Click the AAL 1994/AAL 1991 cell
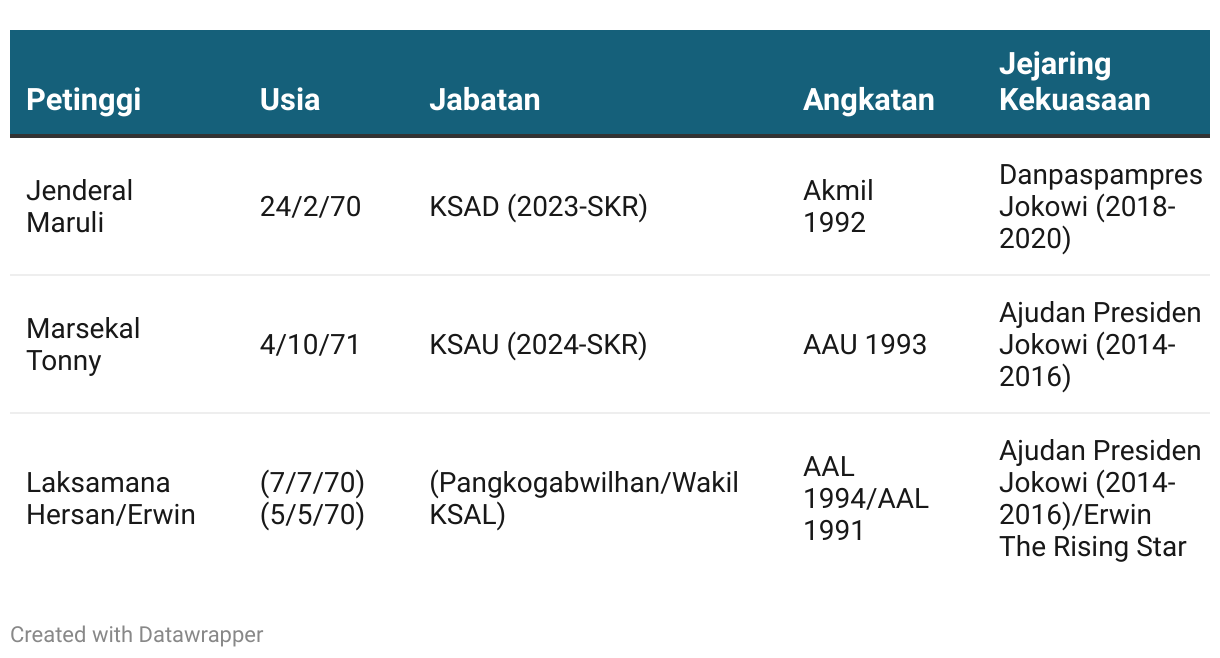 point(865,498)
